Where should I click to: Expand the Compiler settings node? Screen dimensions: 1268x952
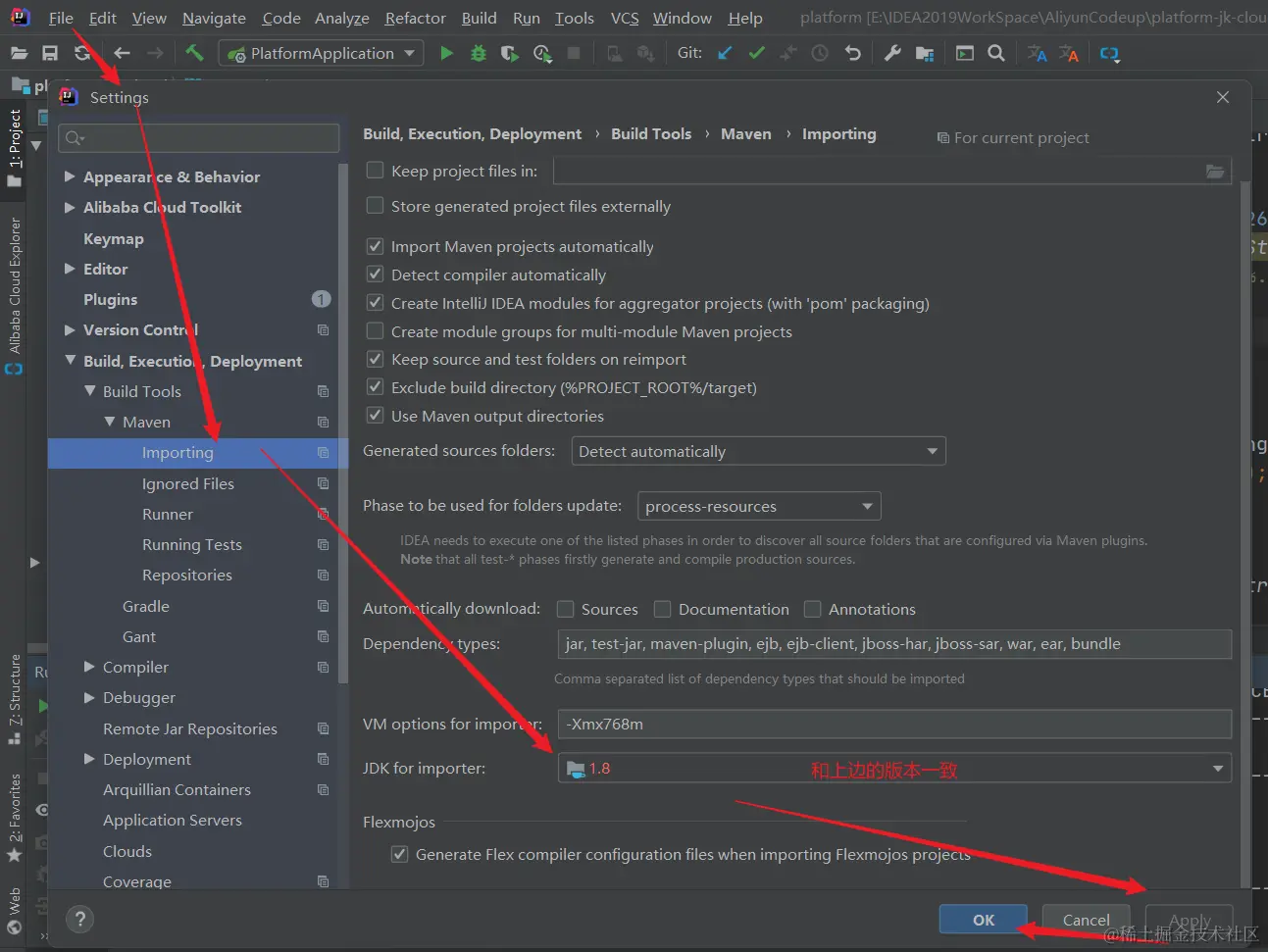click(x=89, y=667)
